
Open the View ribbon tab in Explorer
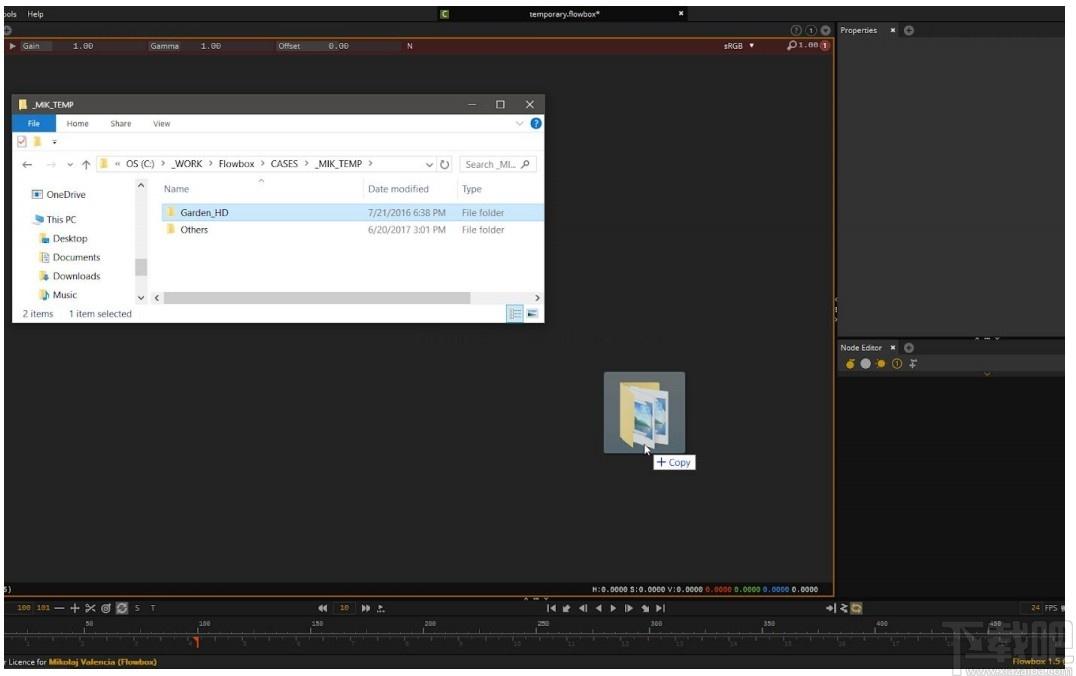tap(161, 124)
